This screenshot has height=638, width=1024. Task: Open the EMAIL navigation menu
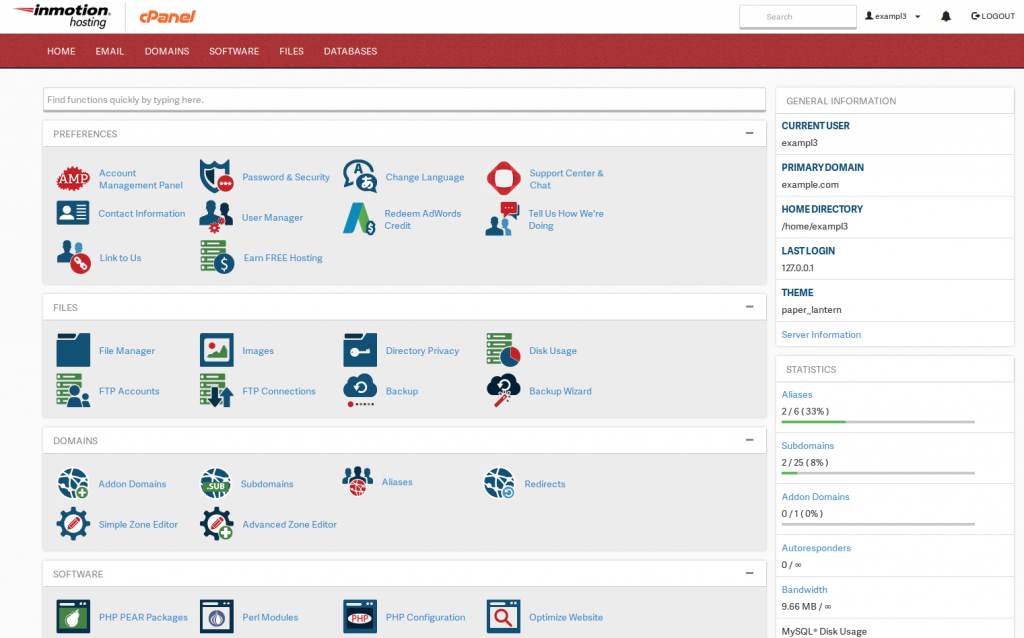coord(109,50)
